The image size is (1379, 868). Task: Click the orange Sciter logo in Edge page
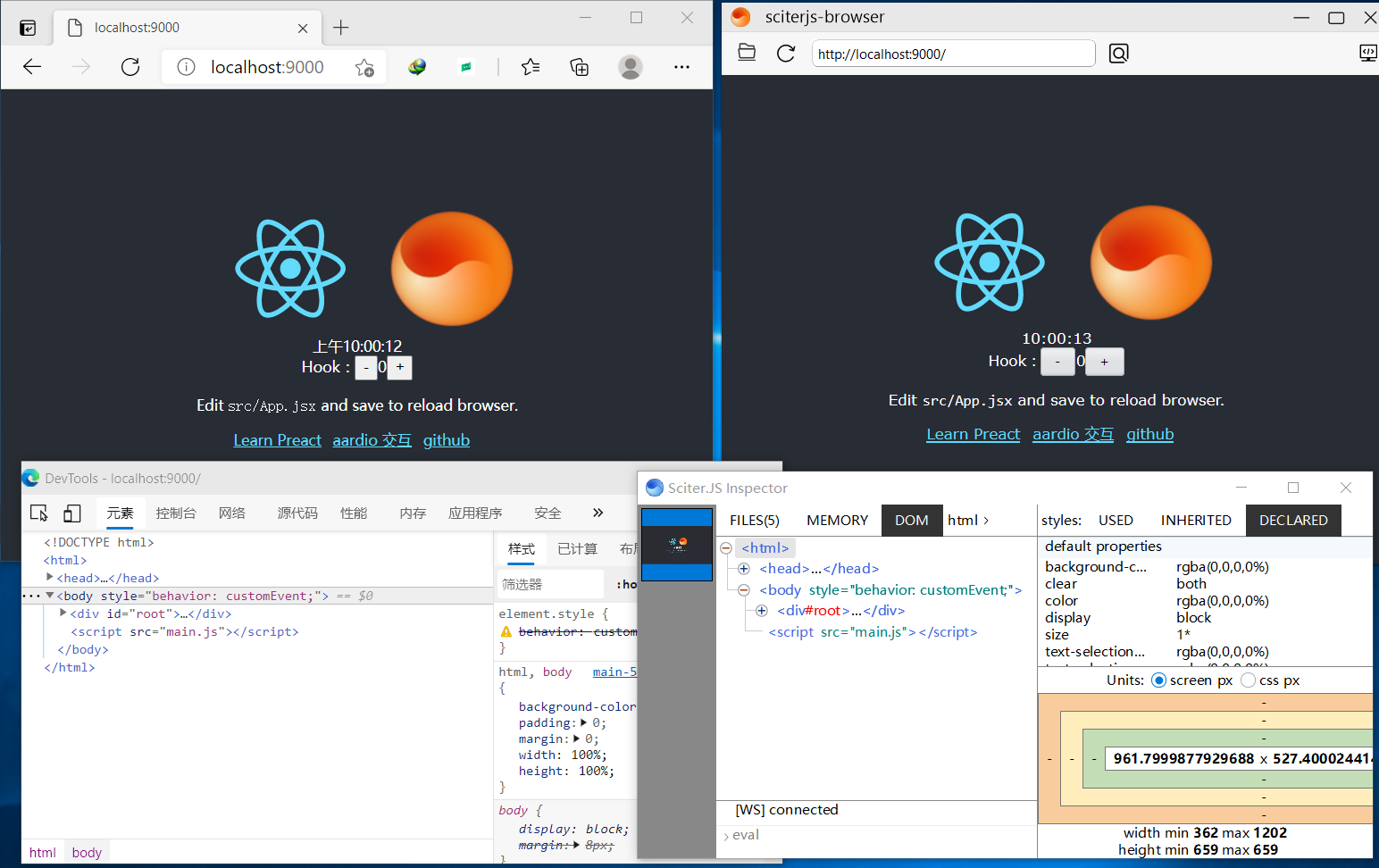click(x=452, y=269)
